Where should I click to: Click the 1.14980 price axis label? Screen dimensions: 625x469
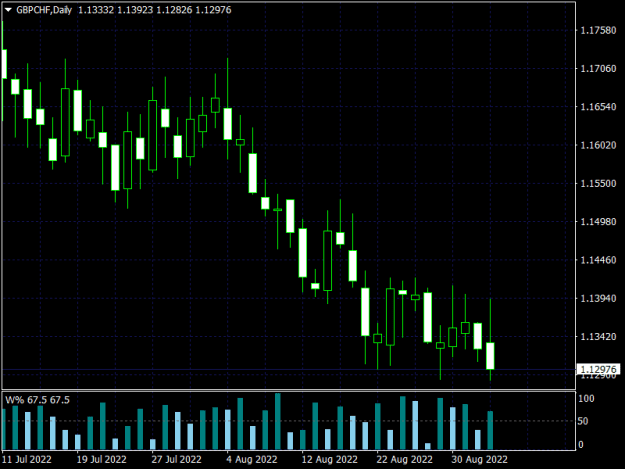598,222
